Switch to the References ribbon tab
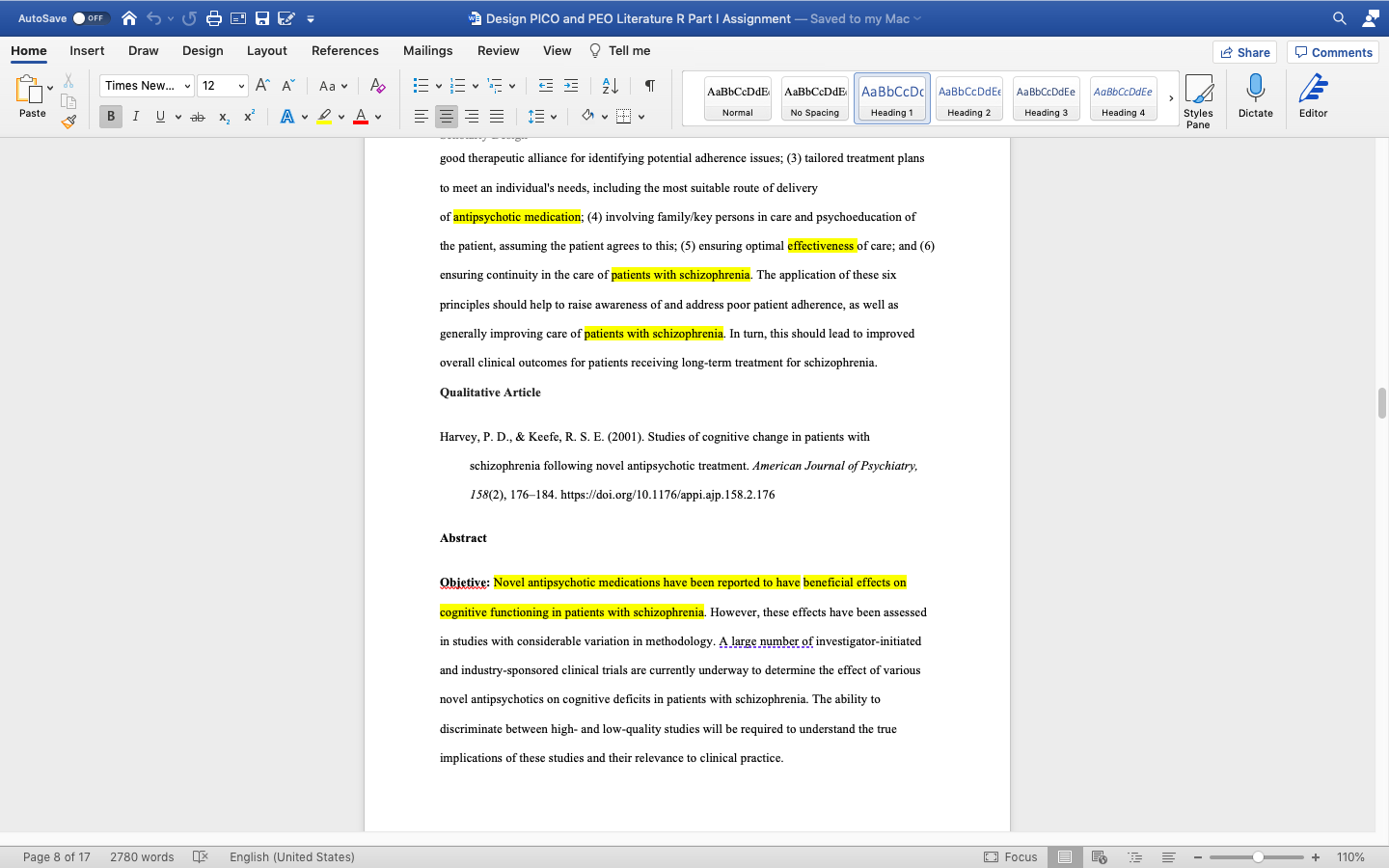1389x868 pixels. 344,50
